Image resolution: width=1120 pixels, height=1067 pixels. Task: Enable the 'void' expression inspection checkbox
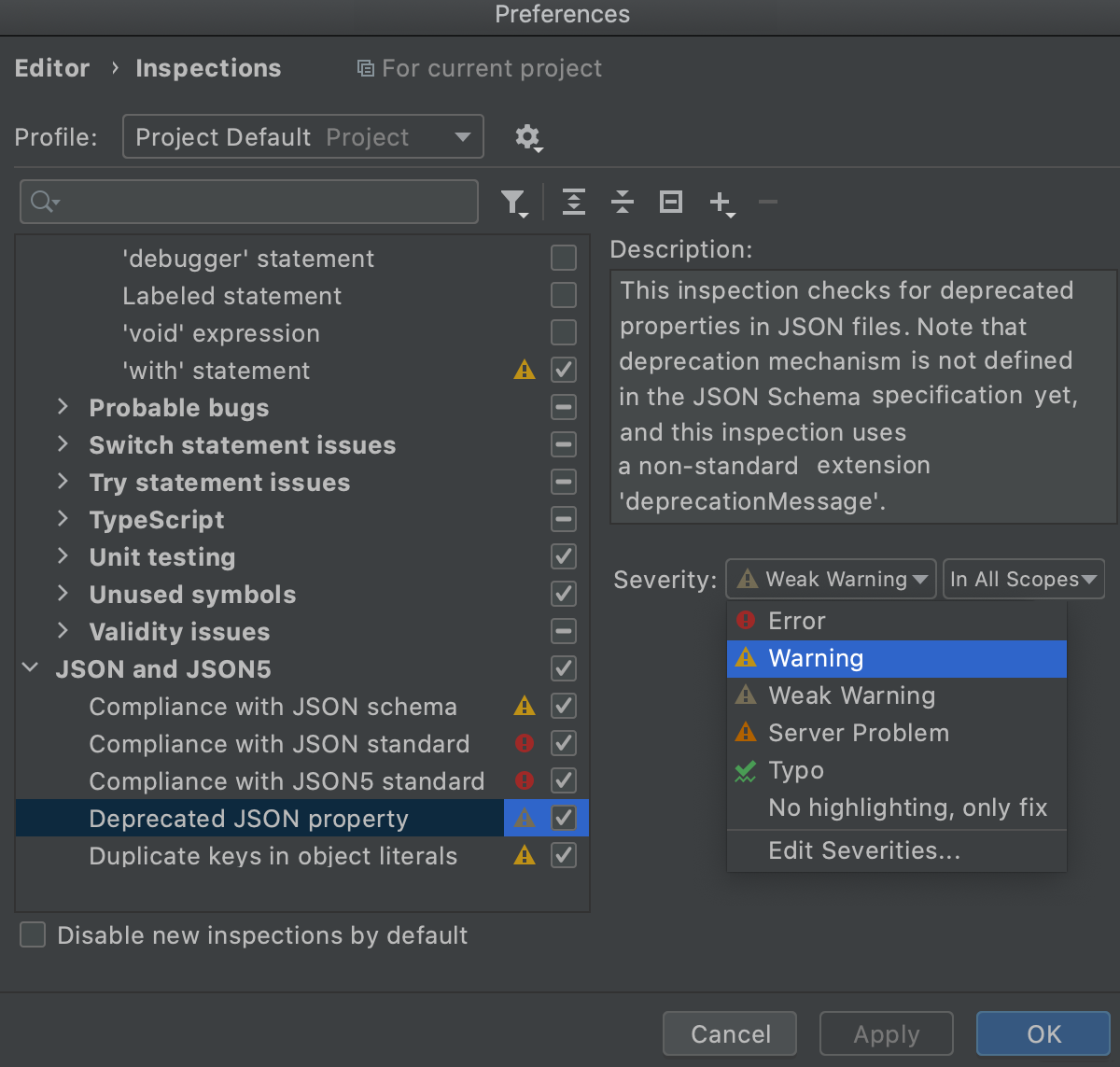[564, 333]
